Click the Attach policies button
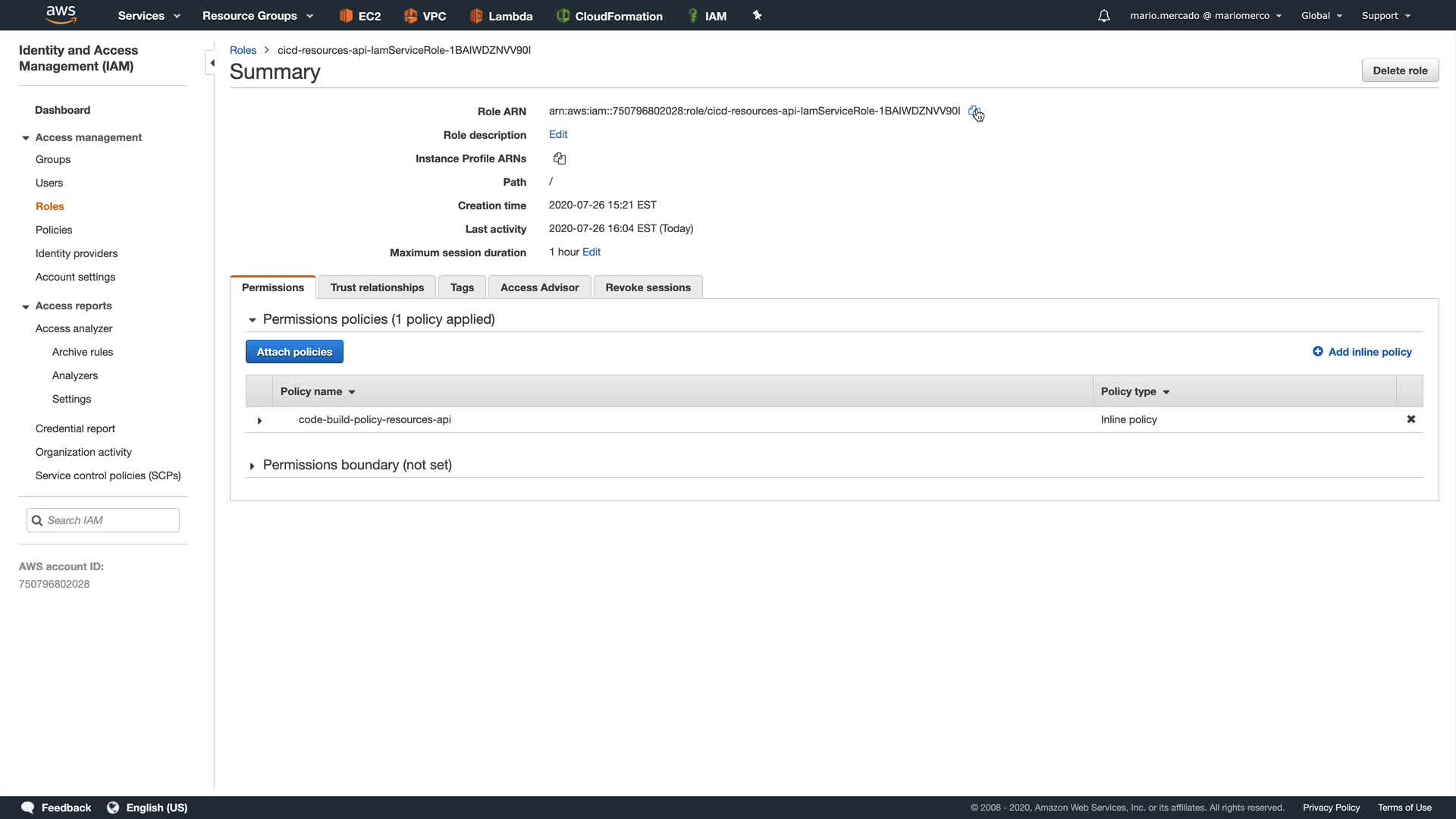Screen dimensions: 1456x819 coord(294,352)
